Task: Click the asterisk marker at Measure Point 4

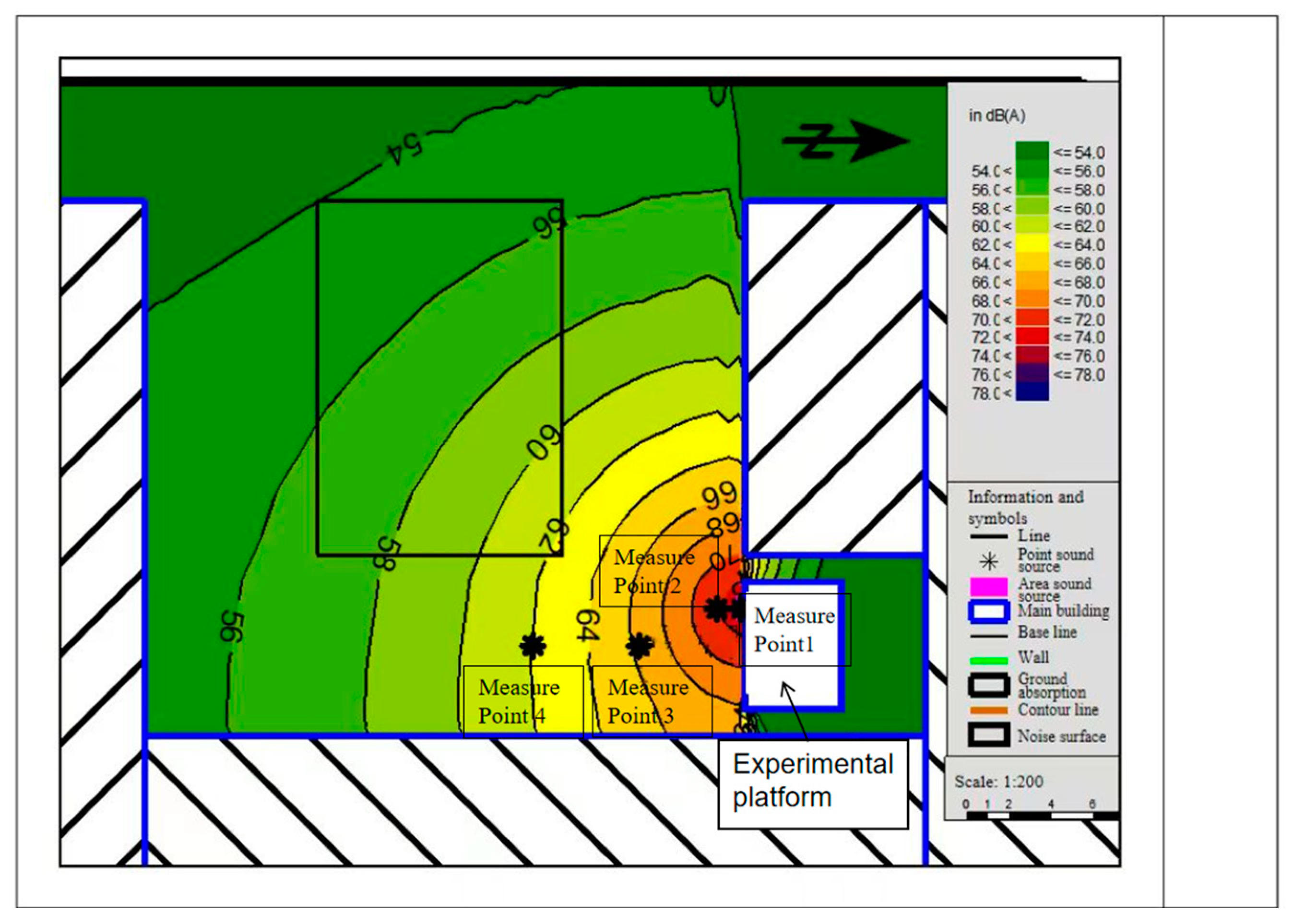Action: 533,645
